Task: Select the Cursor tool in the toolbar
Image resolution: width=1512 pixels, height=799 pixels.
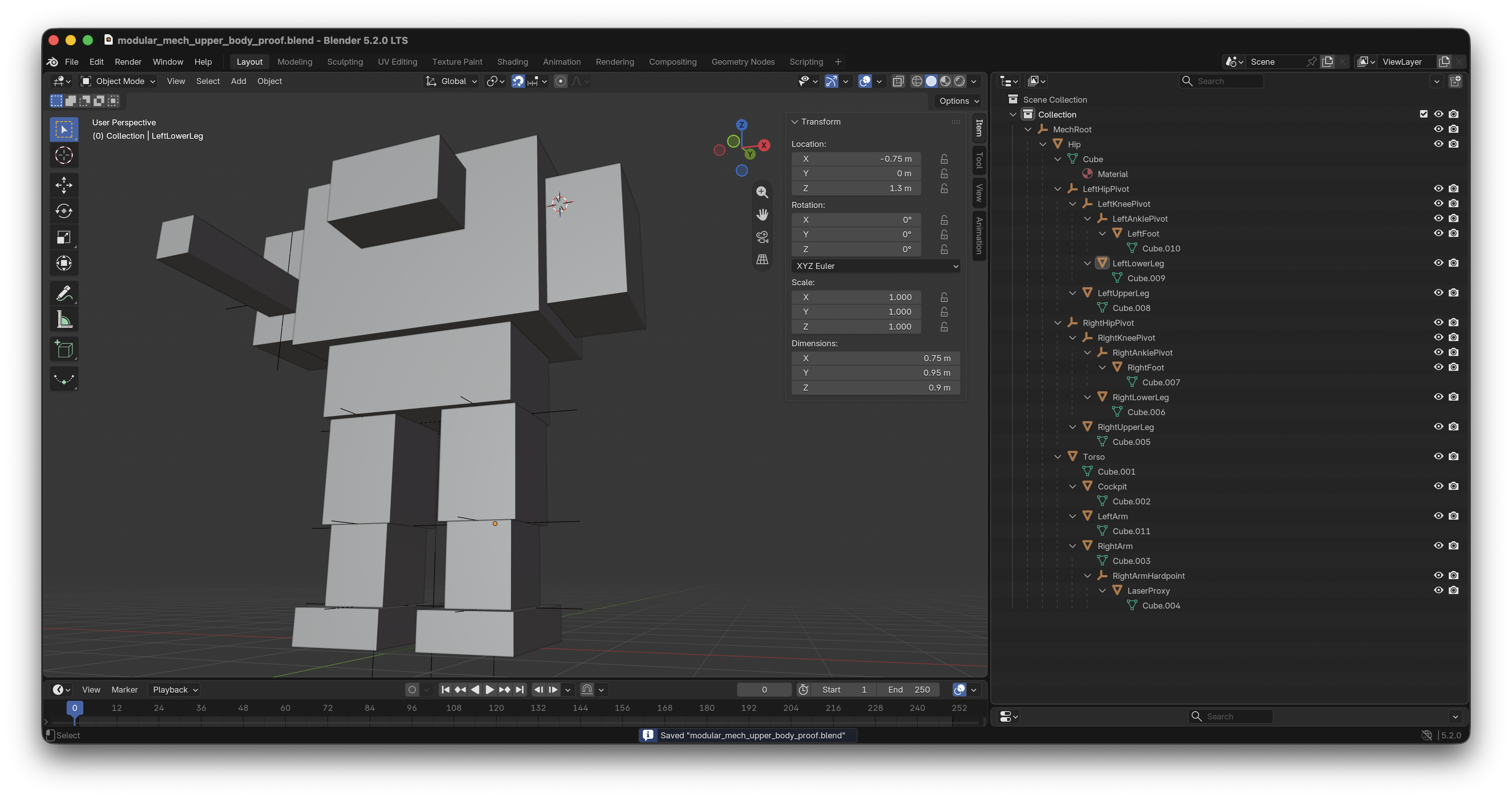Action: click(64, 155)
